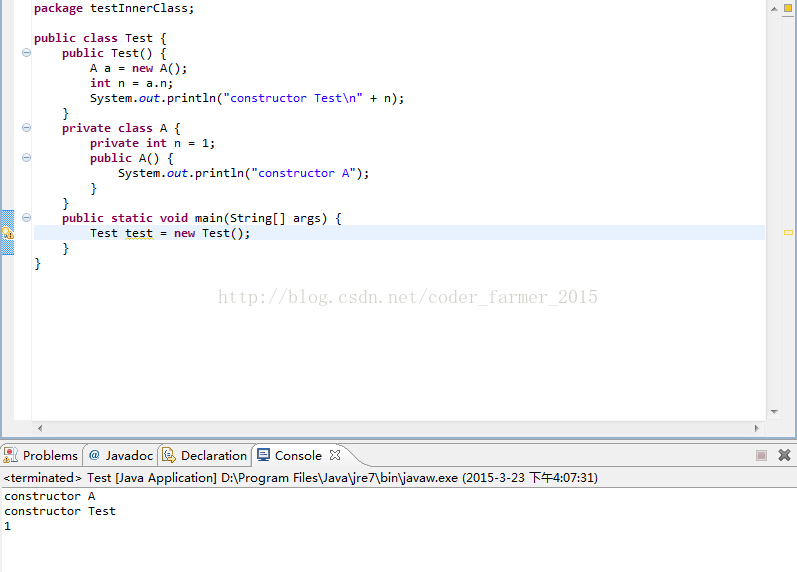Image resolution: width=797 pixels, height=572 pixels.
Task: Open the Javadoc tab
Action: 121,456
